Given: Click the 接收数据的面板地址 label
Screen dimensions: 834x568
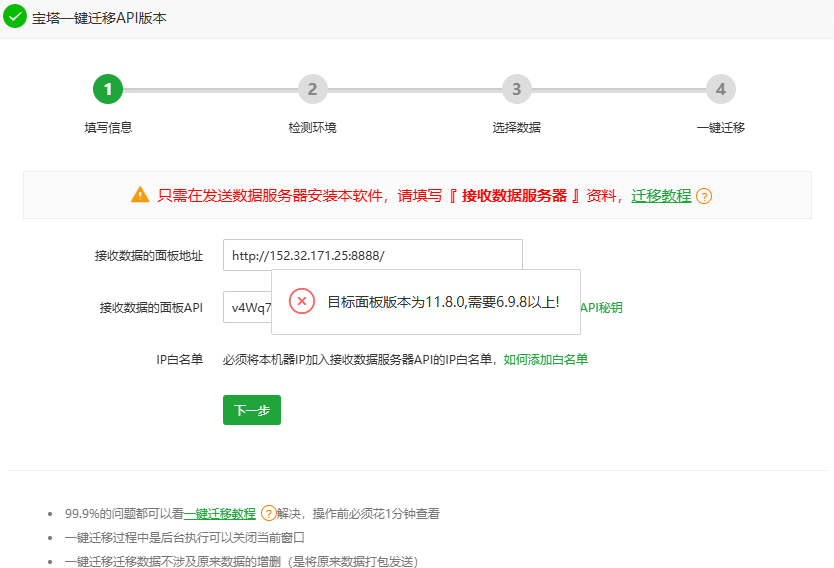Looking at the screenshot, I should point(149,256).
